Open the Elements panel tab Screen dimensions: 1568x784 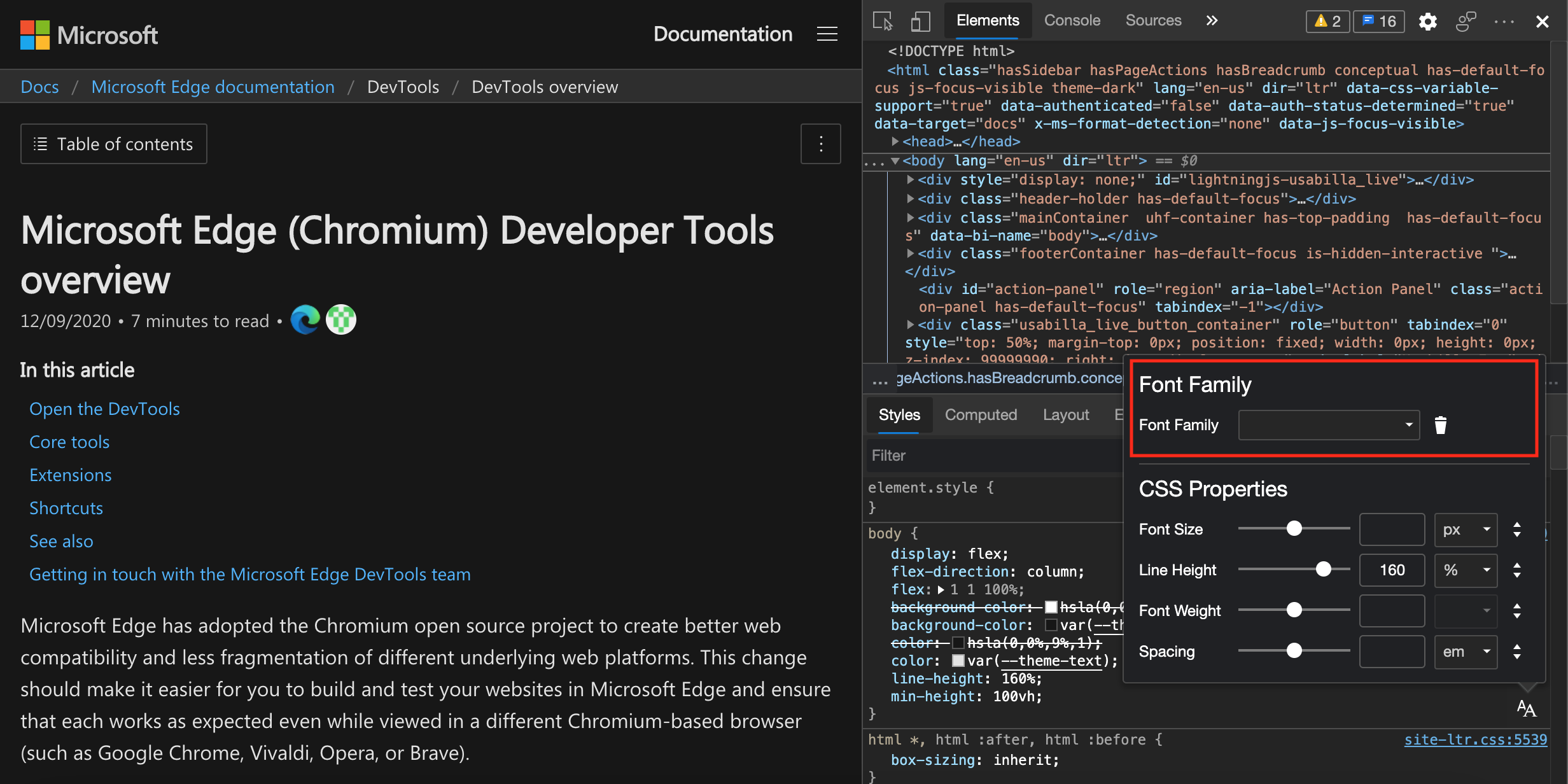(x=987, y=19)
